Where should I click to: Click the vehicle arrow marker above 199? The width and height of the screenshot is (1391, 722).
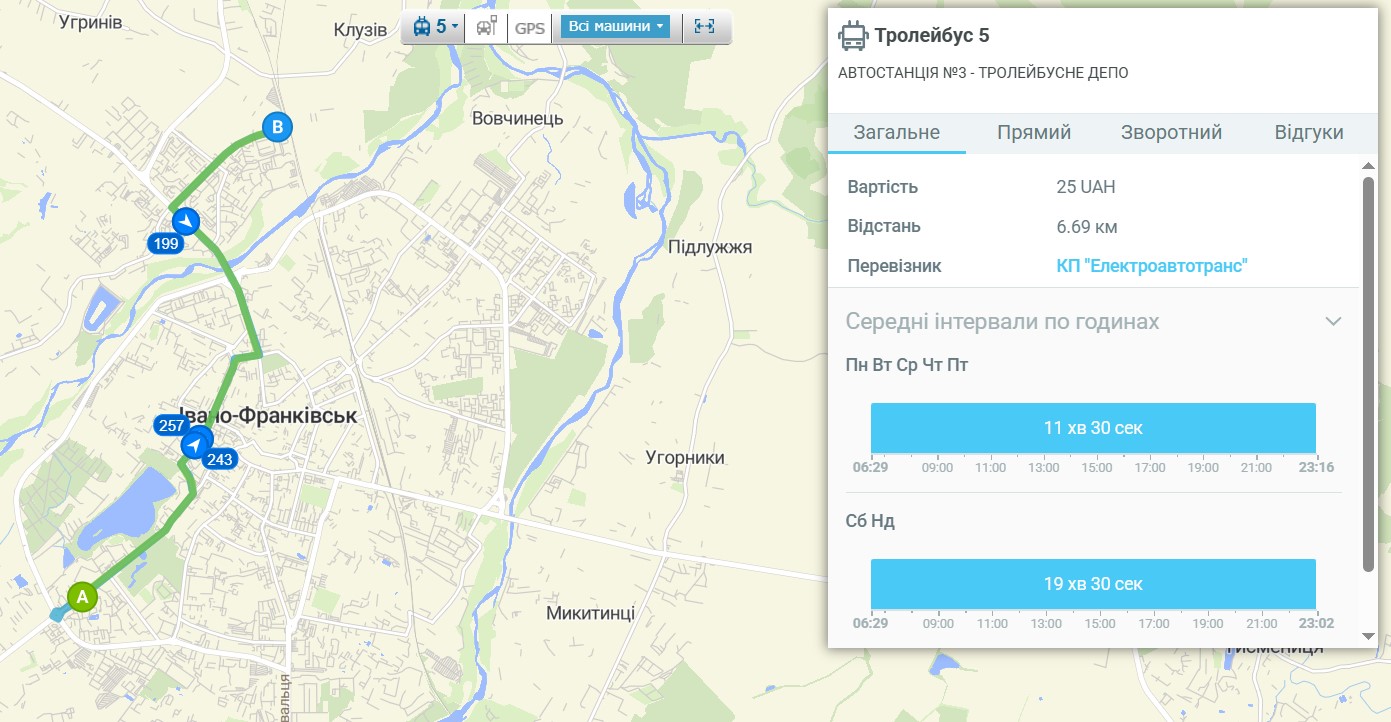pyautogui.click(x=186, y=220)
